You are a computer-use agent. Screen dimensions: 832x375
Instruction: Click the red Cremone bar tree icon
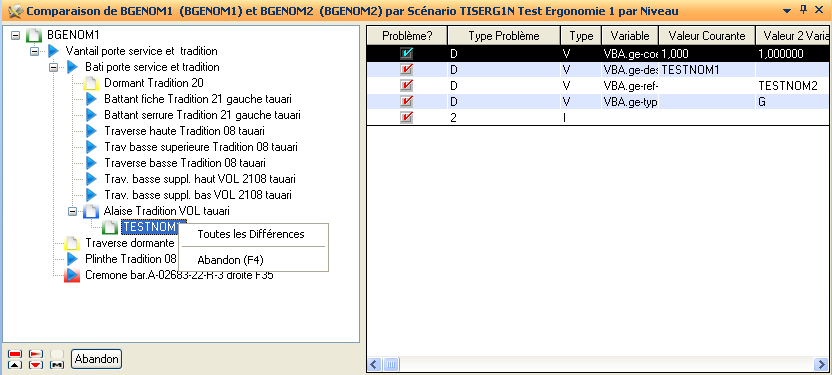(x=72, y=275)
